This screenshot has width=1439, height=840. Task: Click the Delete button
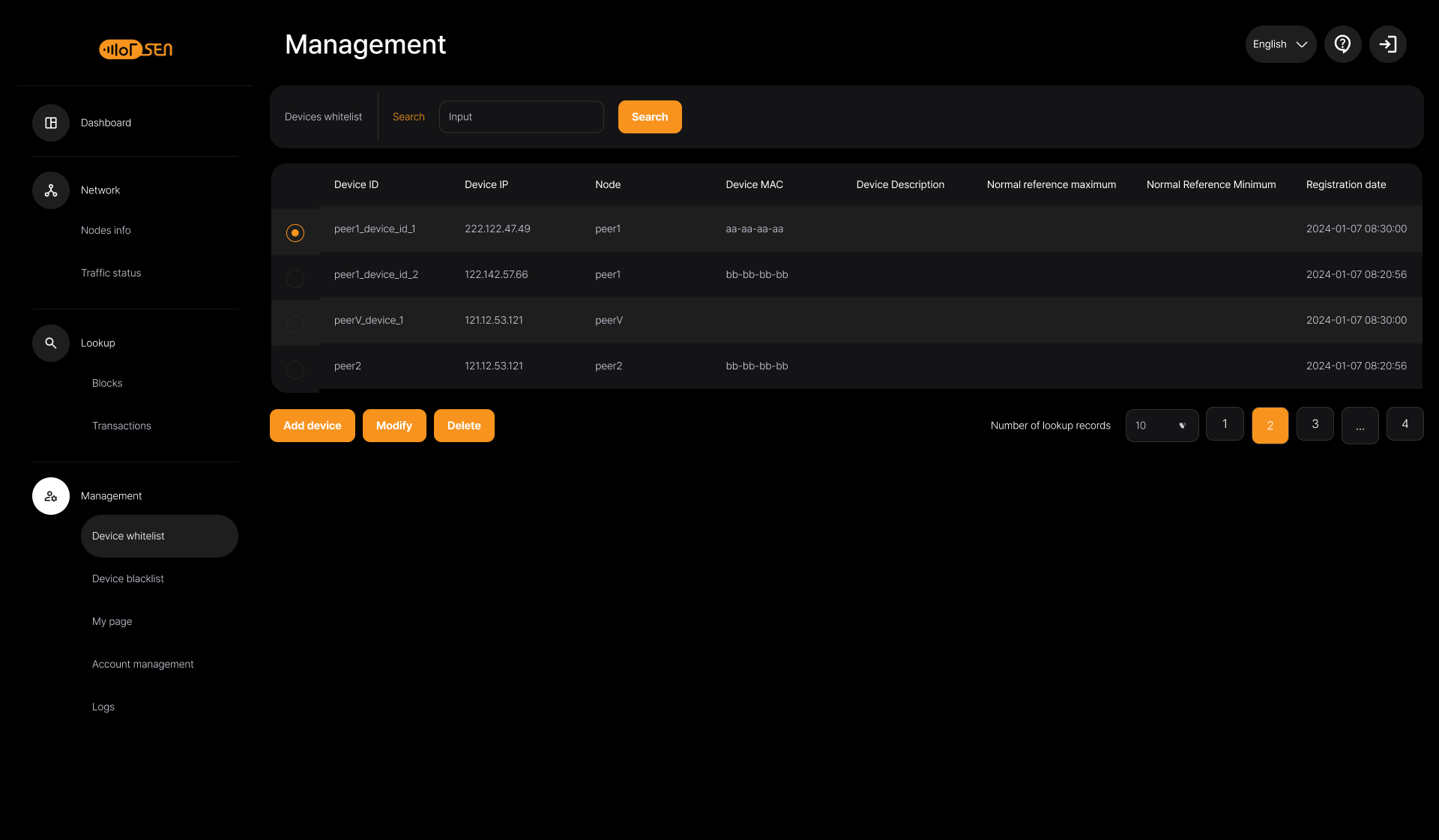click(464, 426)
